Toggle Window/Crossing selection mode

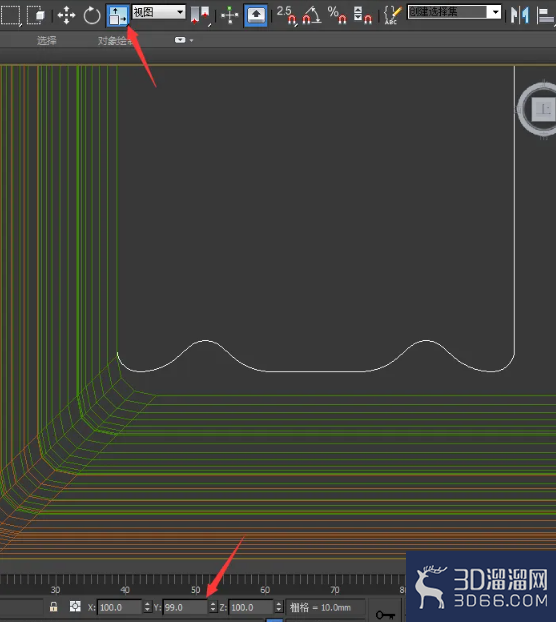(x=36, y=15)
